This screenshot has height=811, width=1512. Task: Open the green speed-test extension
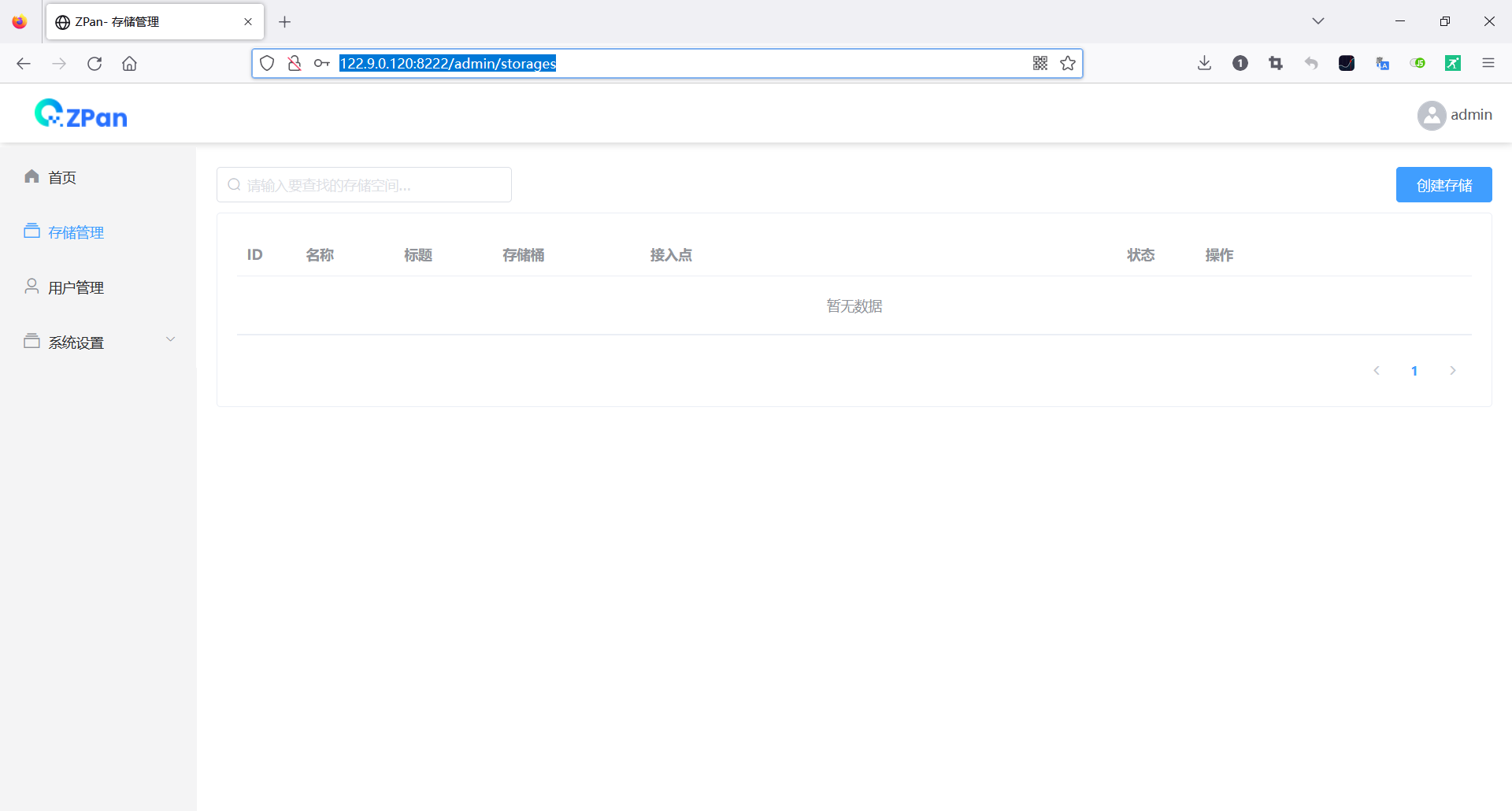click(x=1454, y=63)
